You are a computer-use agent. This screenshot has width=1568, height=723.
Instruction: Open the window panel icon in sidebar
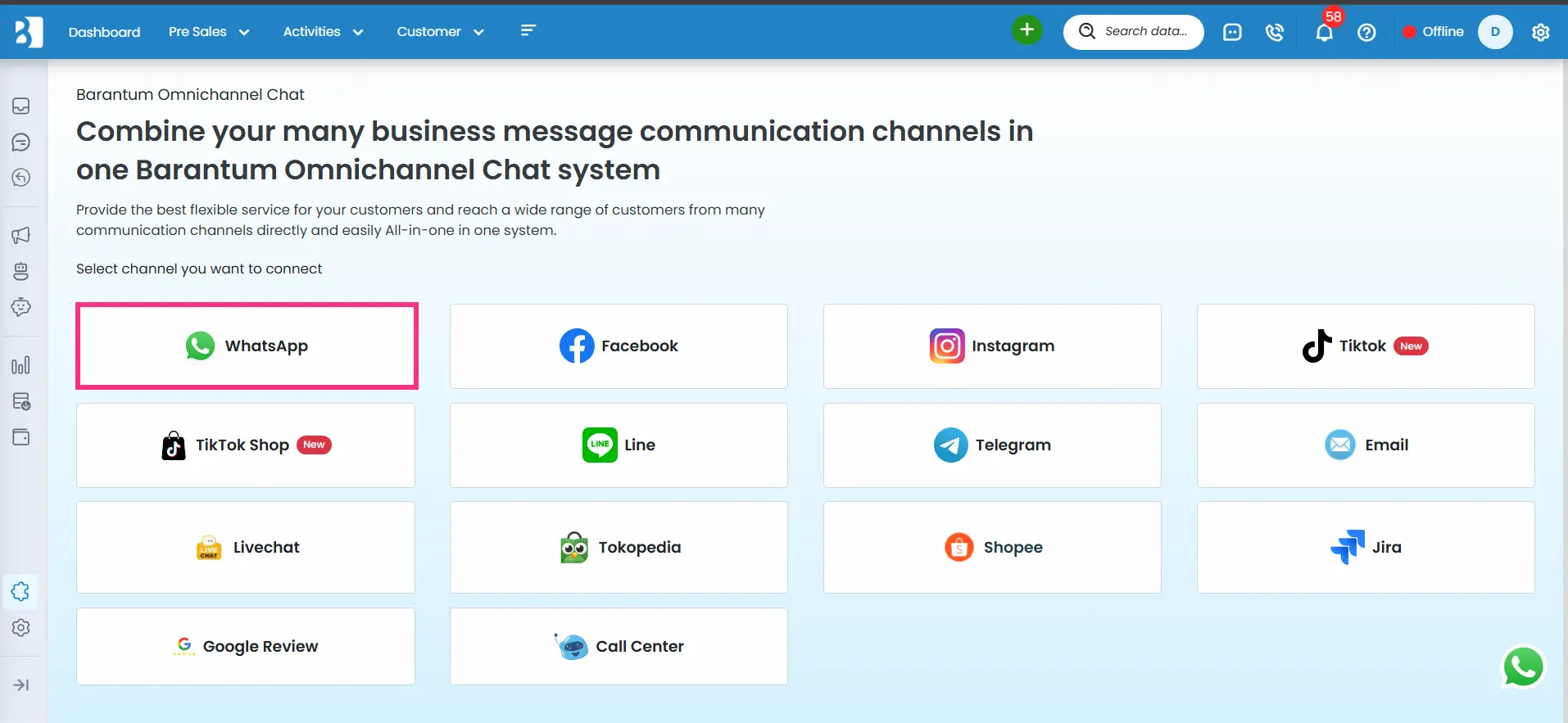[x=21, y=436]
